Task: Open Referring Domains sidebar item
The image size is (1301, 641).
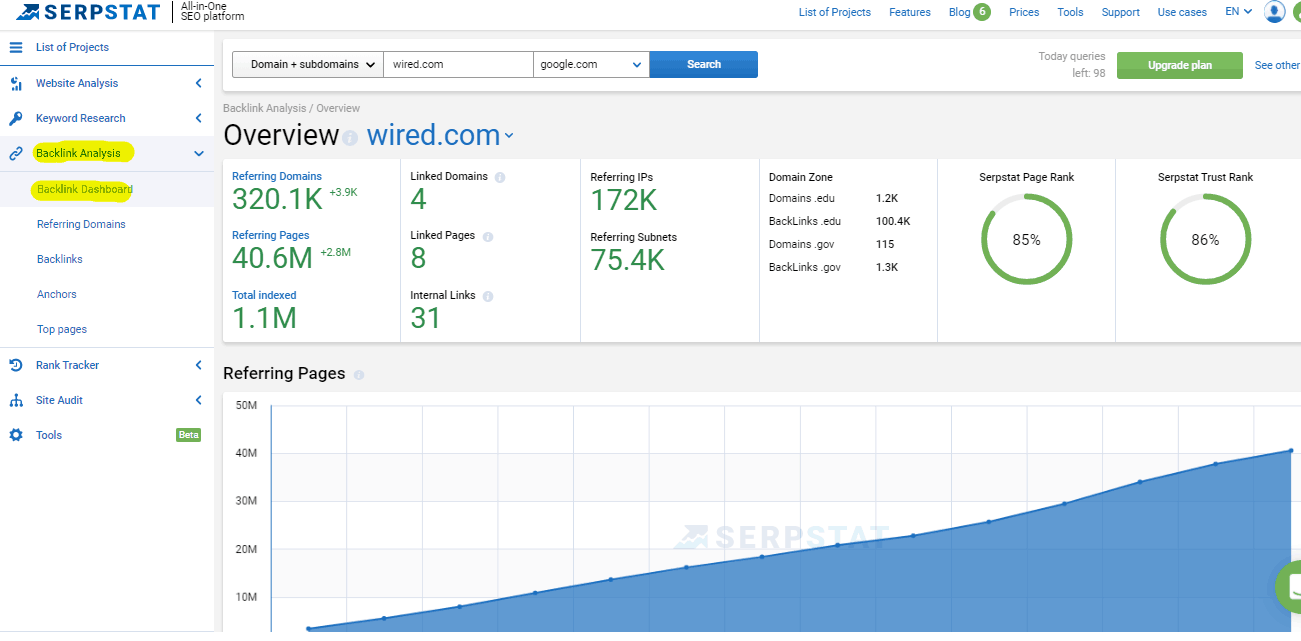Action: pos(81,224)
